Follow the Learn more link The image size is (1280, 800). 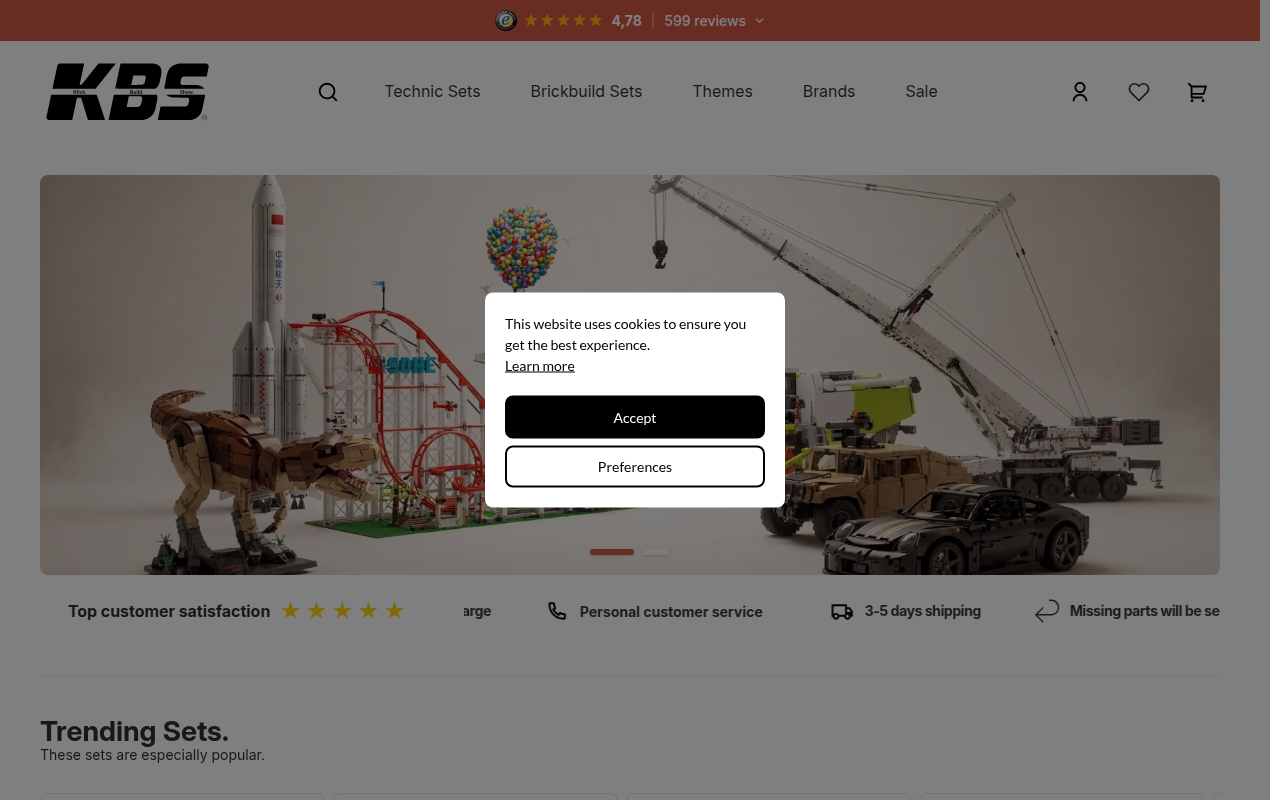[x=540, y=366]
